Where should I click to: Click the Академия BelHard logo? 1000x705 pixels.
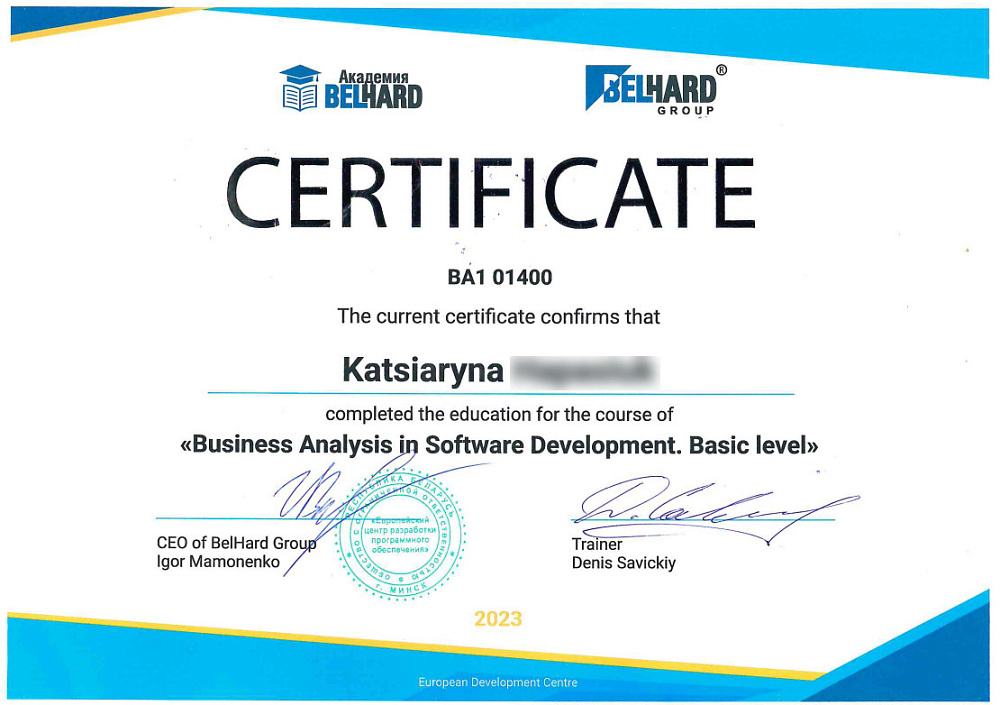[x=352, y=88]
